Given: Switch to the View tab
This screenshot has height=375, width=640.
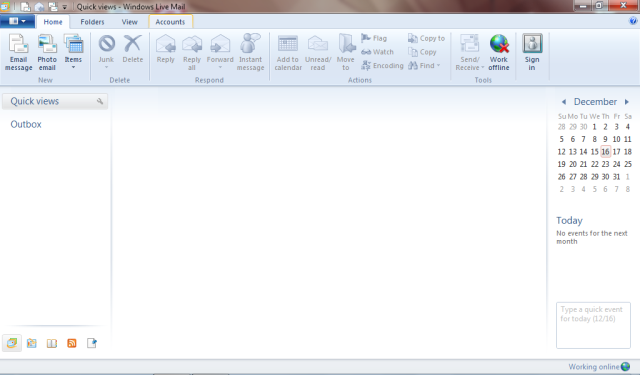Looking at the screenshot, I should coord(129,22).
